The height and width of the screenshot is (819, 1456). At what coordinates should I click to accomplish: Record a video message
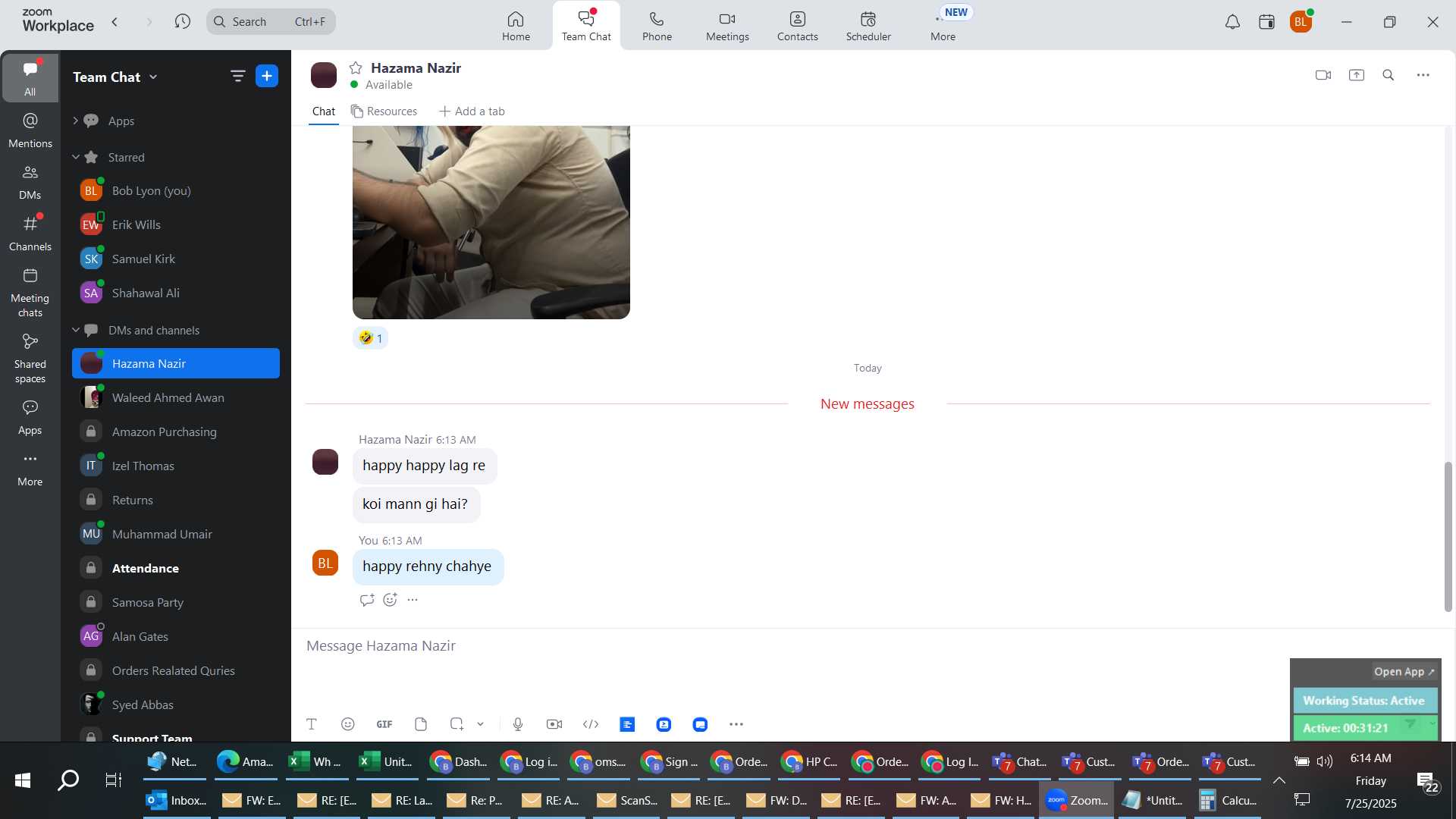pos(554,724)
